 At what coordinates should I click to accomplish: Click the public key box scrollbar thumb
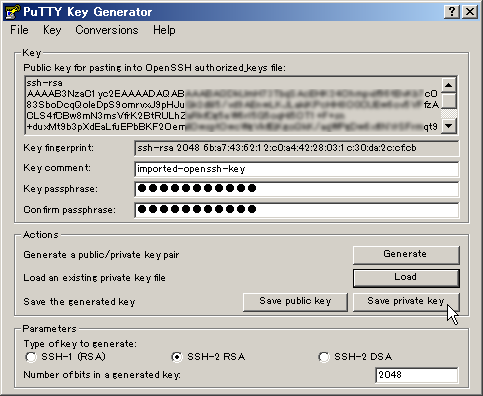pyautogui.click(x=449, y=101)
